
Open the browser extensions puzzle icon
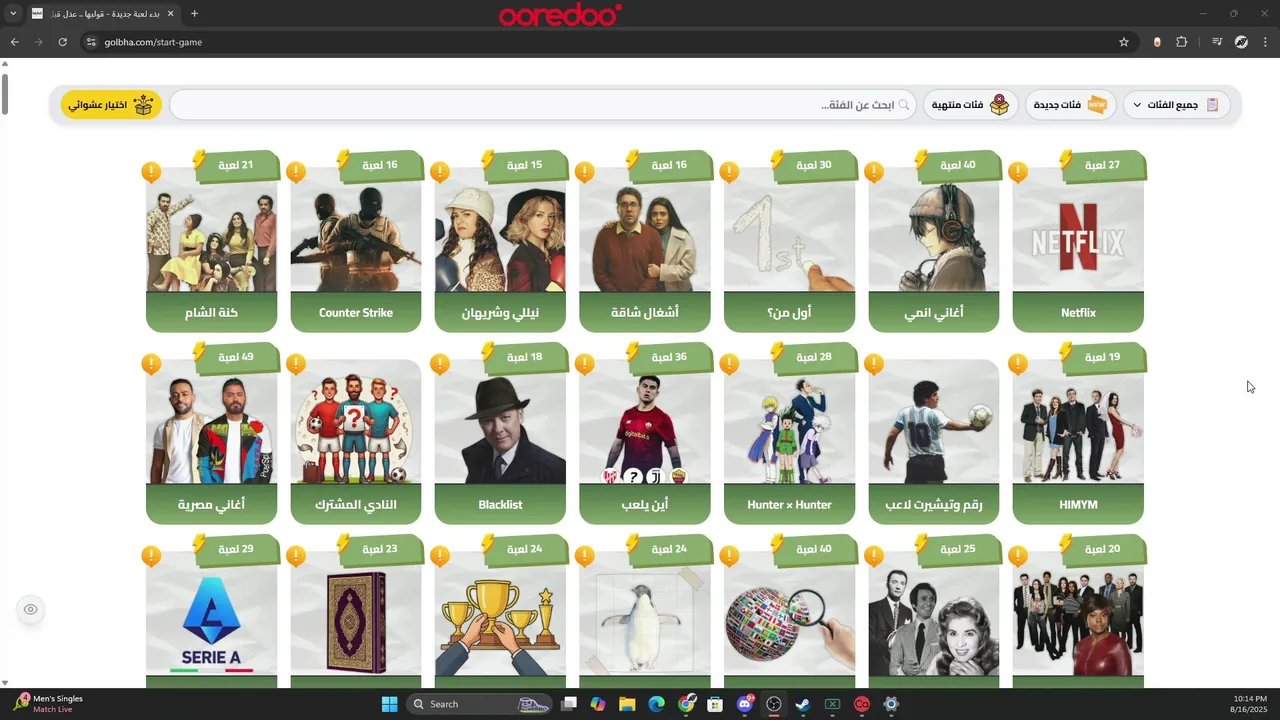tap(1182, 42)
